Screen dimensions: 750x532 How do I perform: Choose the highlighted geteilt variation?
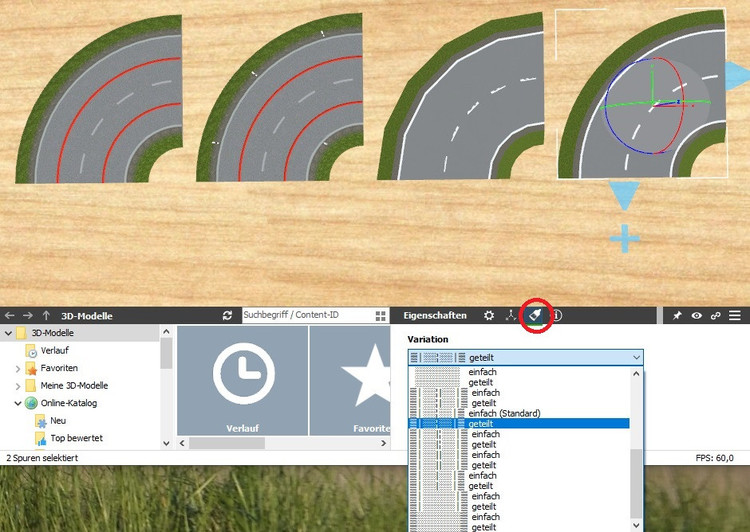(x=519, y=424)
